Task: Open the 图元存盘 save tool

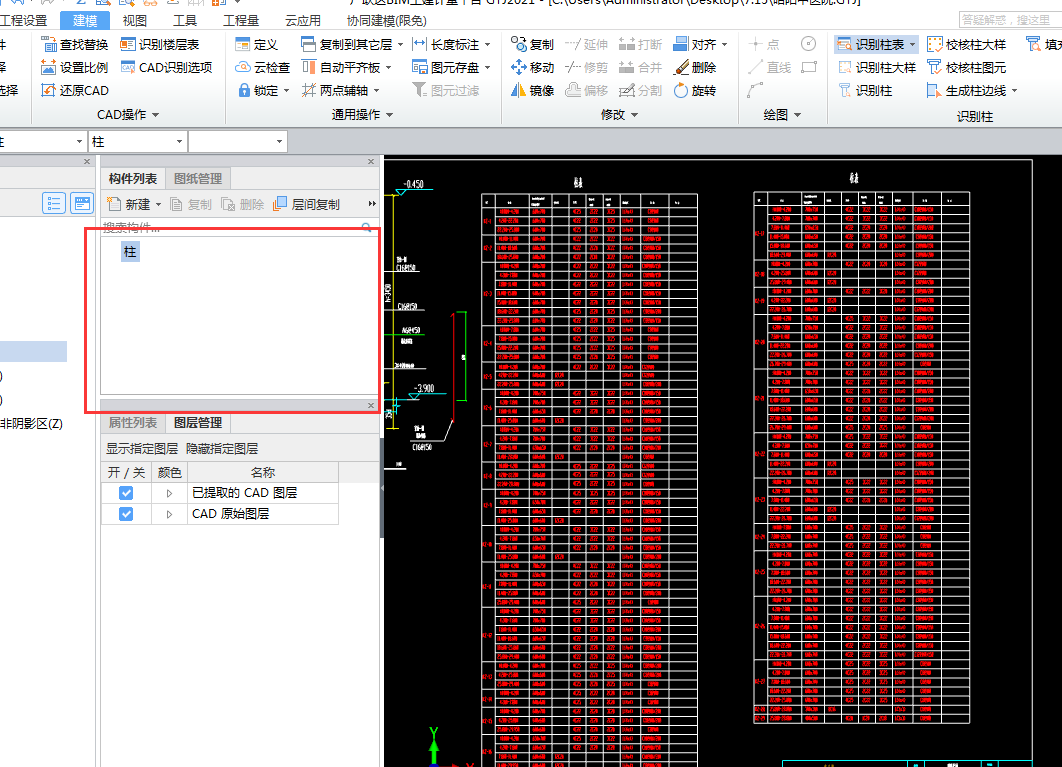Action: 446,68
